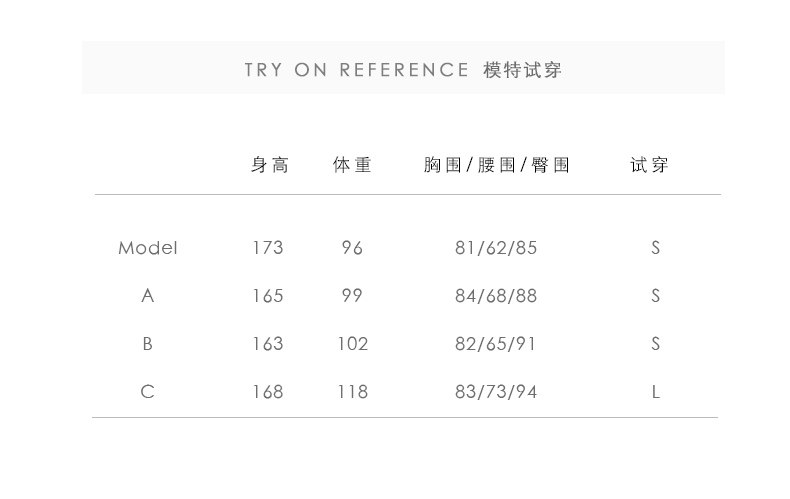Select the Model row label

pos(147,248)
